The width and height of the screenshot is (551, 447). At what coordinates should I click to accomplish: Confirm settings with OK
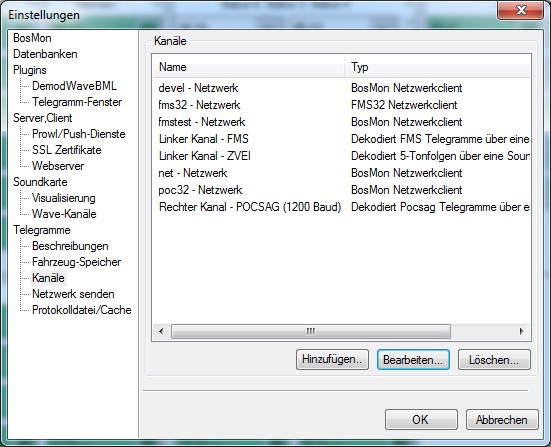point(421,419)
